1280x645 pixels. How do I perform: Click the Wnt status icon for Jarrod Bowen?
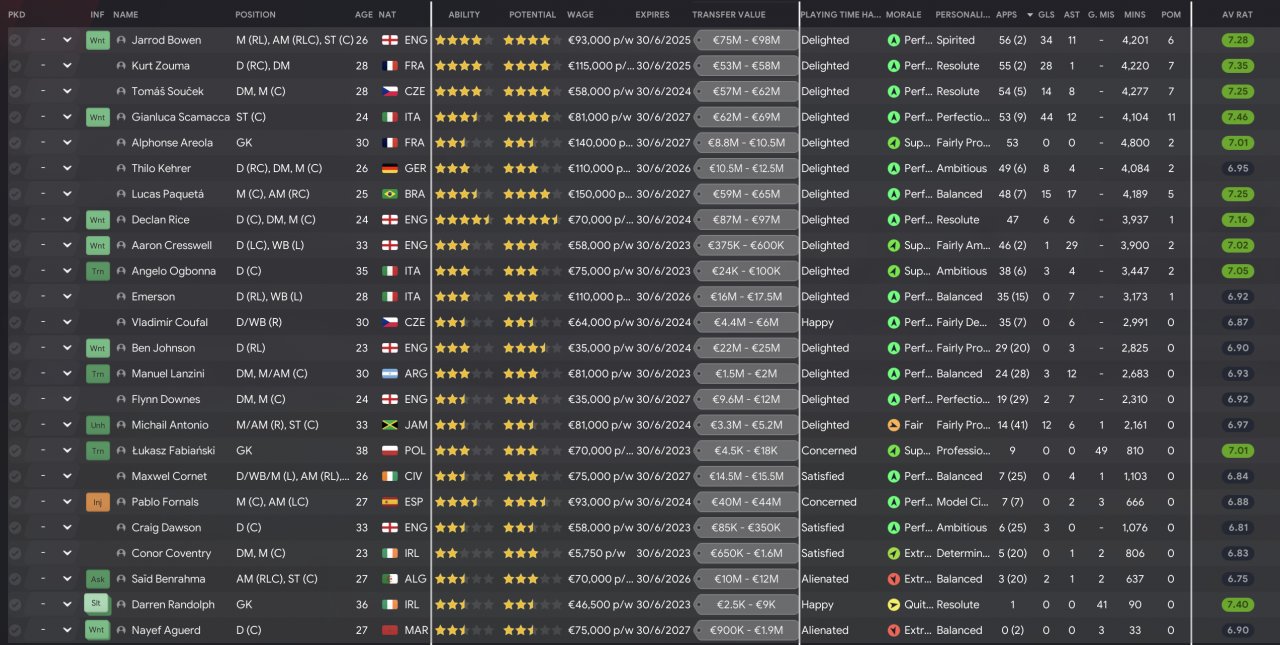97,40
